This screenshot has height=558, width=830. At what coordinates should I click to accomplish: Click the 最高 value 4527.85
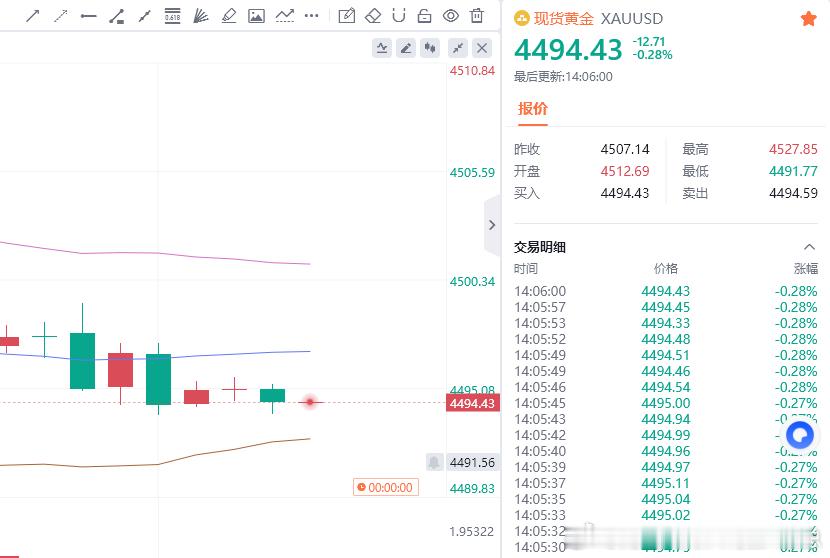[x=793, y=149]
